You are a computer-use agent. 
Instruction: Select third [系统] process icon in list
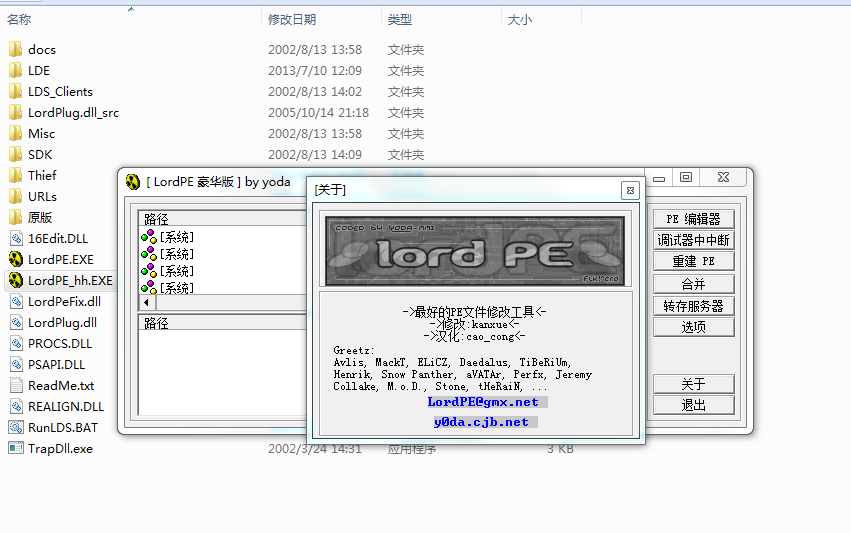click(149, 270)
